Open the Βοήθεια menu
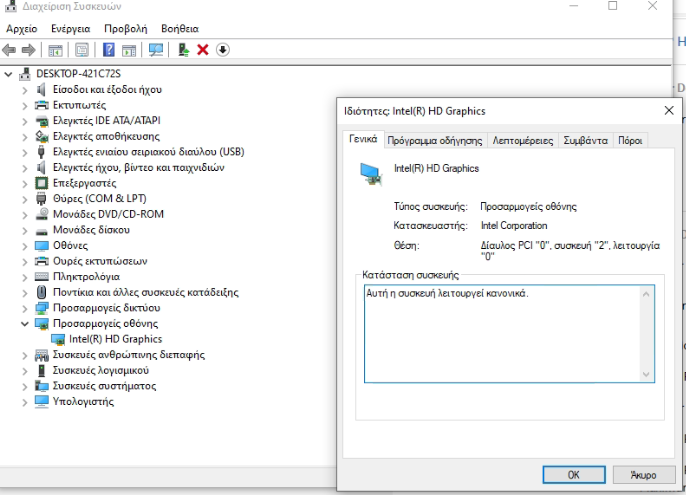 (180, 29)
